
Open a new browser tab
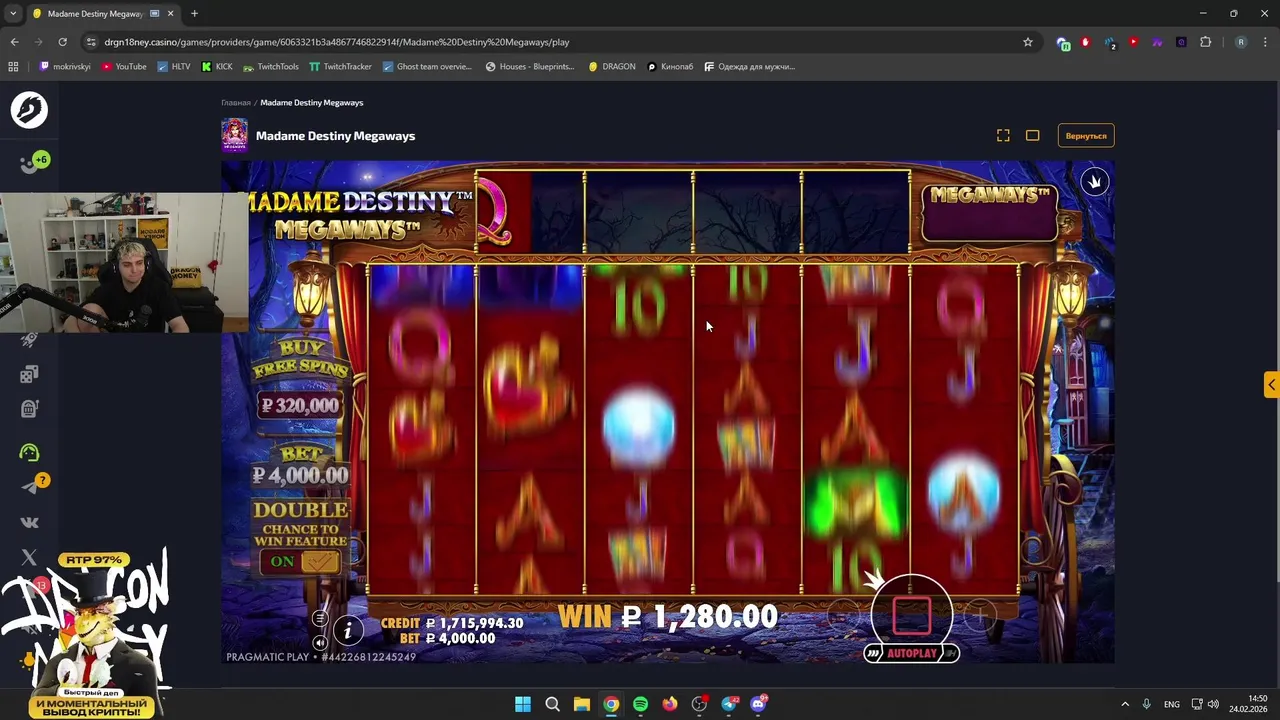tap(194, 14)
